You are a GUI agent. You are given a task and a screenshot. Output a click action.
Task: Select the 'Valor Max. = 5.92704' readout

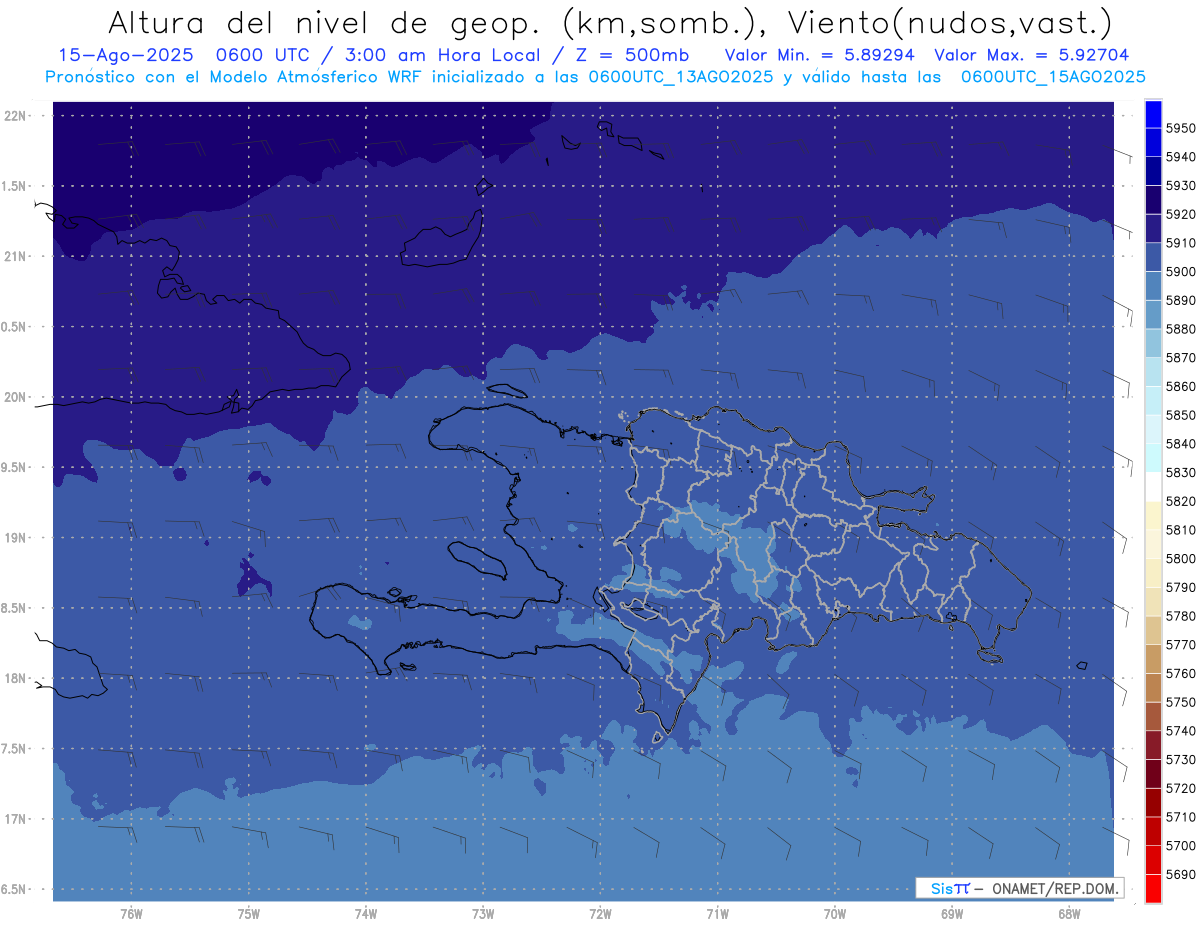(1034, 55)
